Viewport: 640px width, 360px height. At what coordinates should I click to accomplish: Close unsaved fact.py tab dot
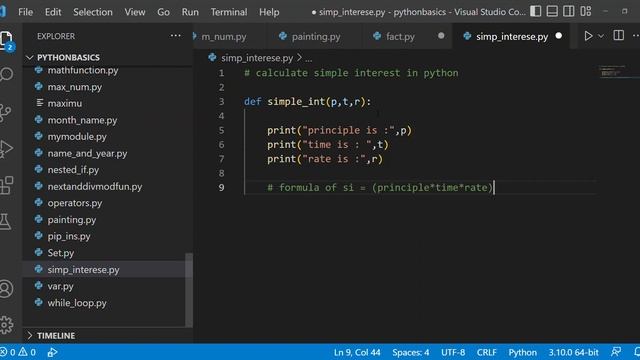441,36
